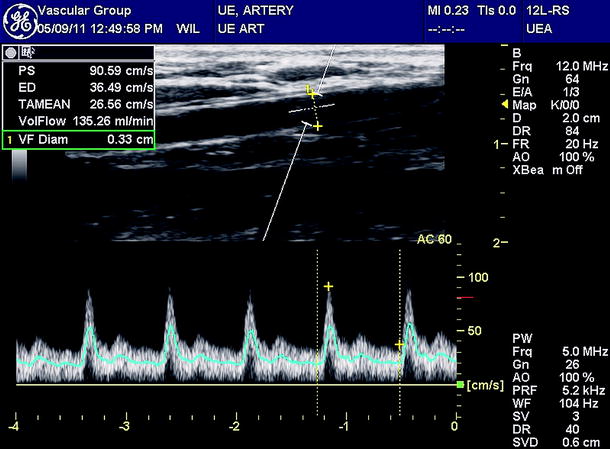Click the yellow peak systolic cursor on waveform

click(x=328, y=287)
